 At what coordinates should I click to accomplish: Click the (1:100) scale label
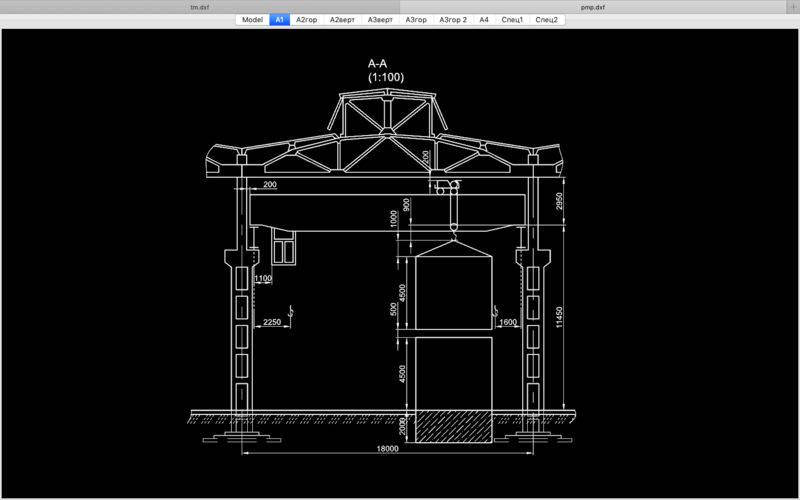pos(386,77)
